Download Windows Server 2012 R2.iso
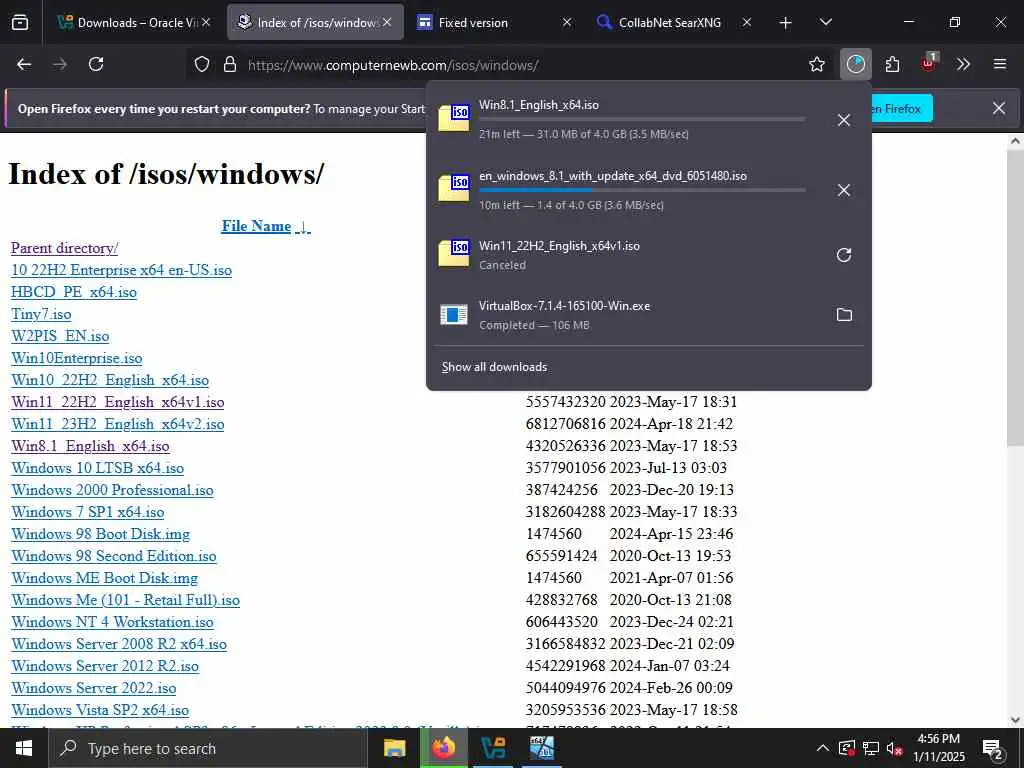This screenshot has width=1024, height=768. tap(105, 666)
